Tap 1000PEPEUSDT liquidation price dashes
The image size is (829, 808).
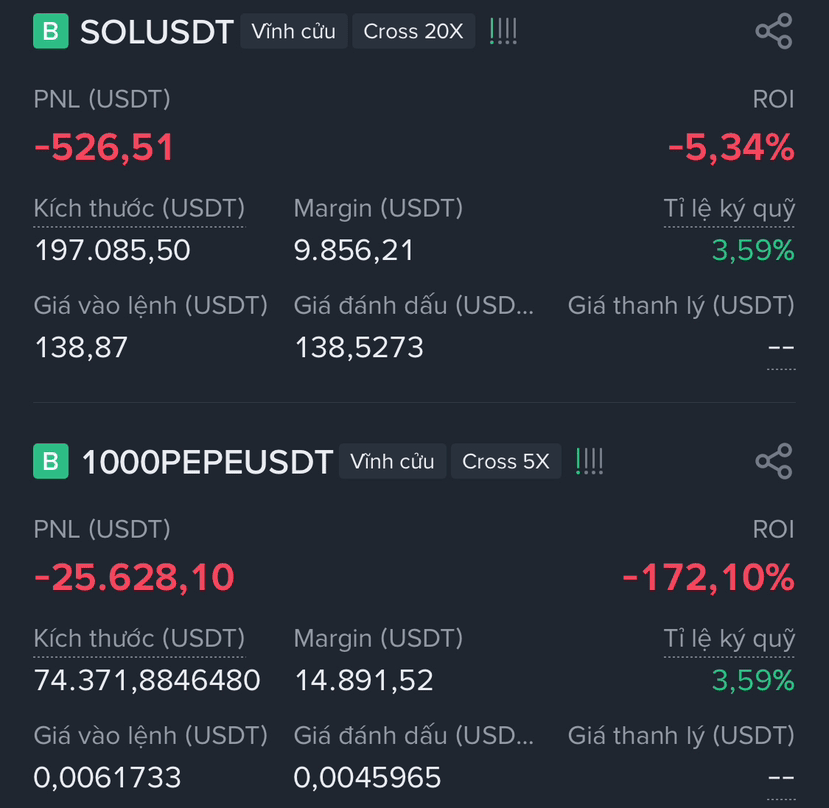(x=781, y=778)
